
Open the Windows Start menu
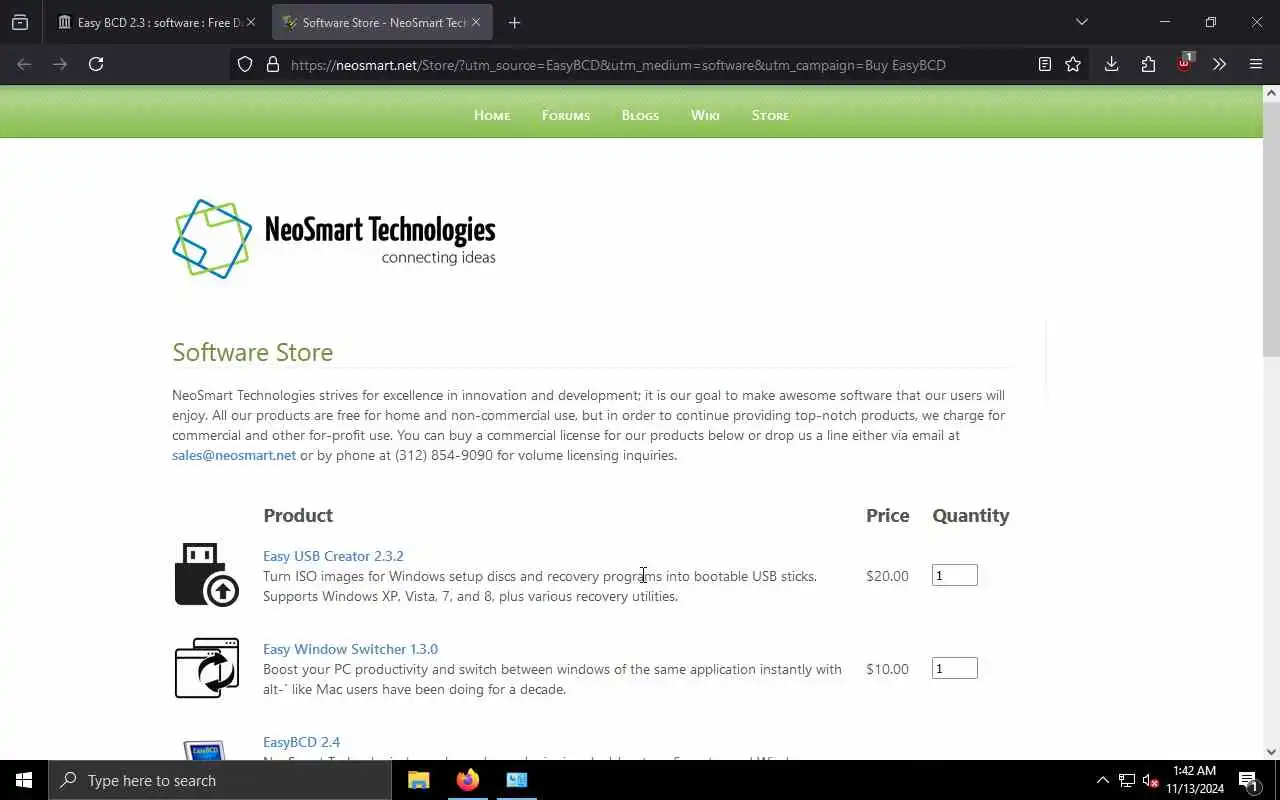[x=24, y=780]
